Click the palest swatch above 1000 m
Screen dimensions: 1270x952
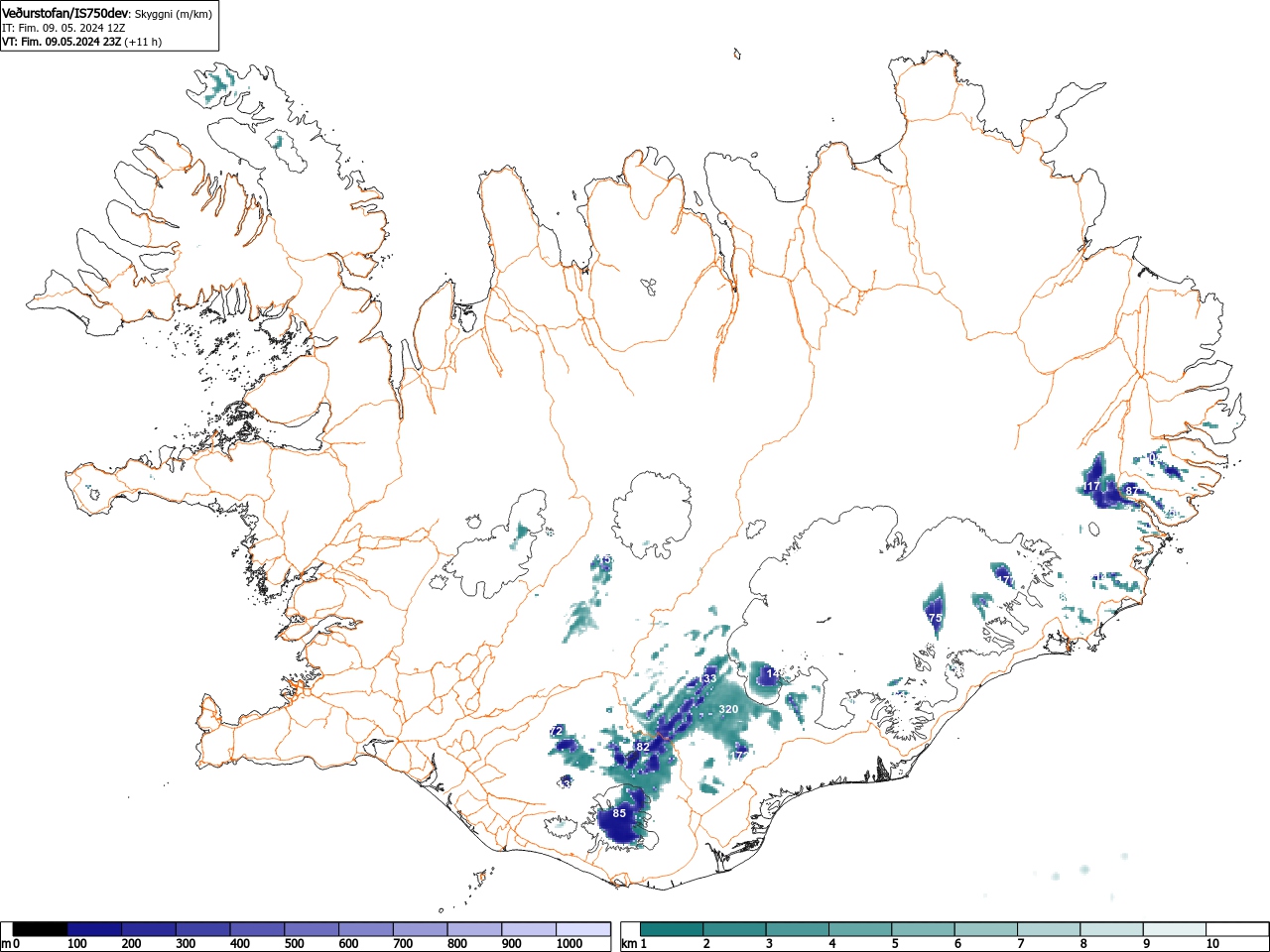click(x=582, y=929)
